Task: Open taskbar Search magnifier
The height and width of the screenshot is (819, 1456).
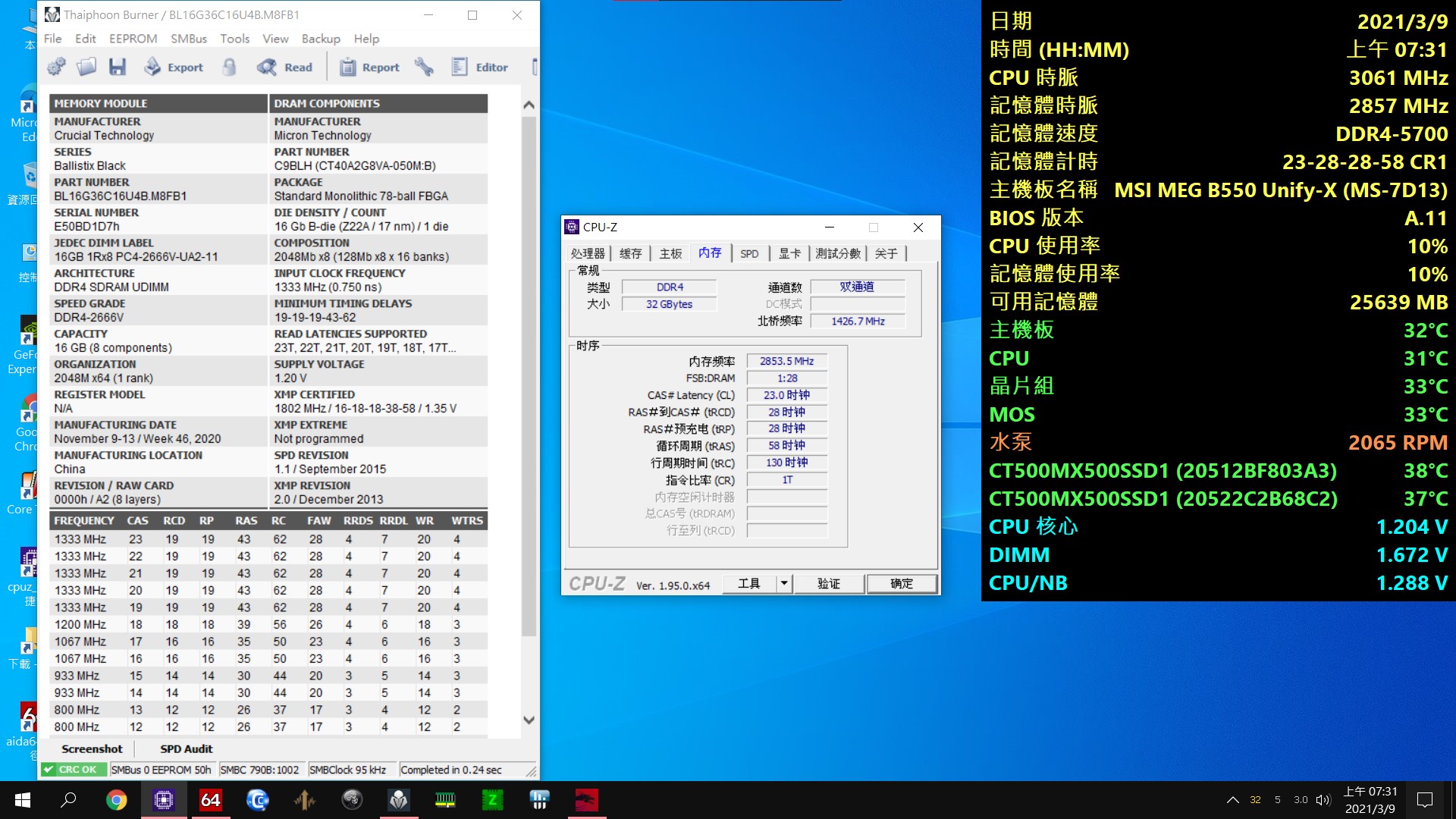Action: (68, 800)
